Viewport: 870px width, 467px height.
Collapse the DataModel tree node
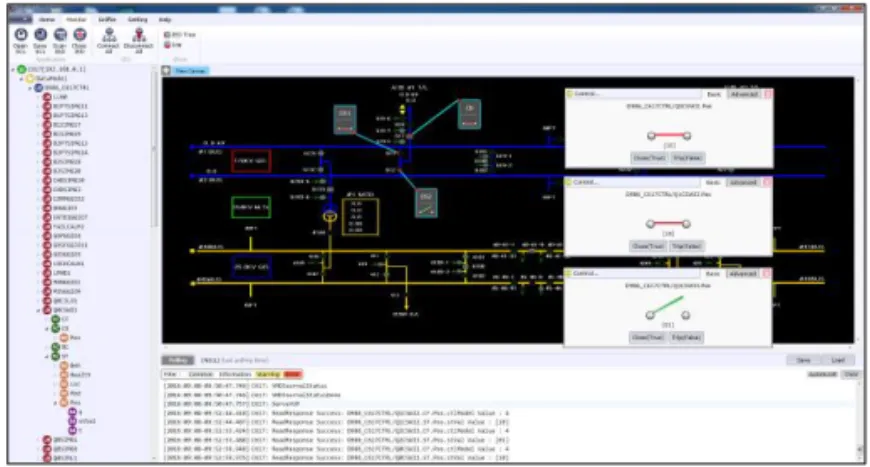22,79
